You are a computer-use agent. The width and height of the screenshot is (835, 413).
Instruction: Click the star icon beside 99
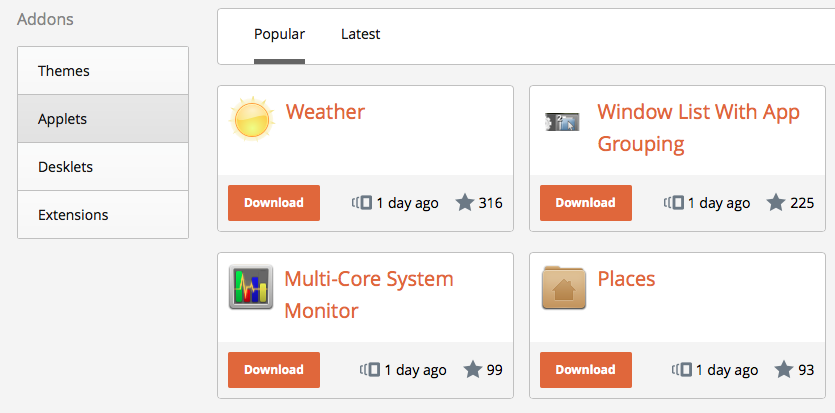473,369
